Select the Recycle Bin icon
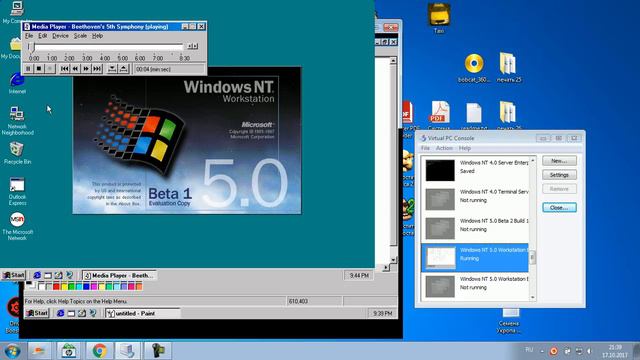The width and height of the screenshot is (640, 360). click(17, 153)
